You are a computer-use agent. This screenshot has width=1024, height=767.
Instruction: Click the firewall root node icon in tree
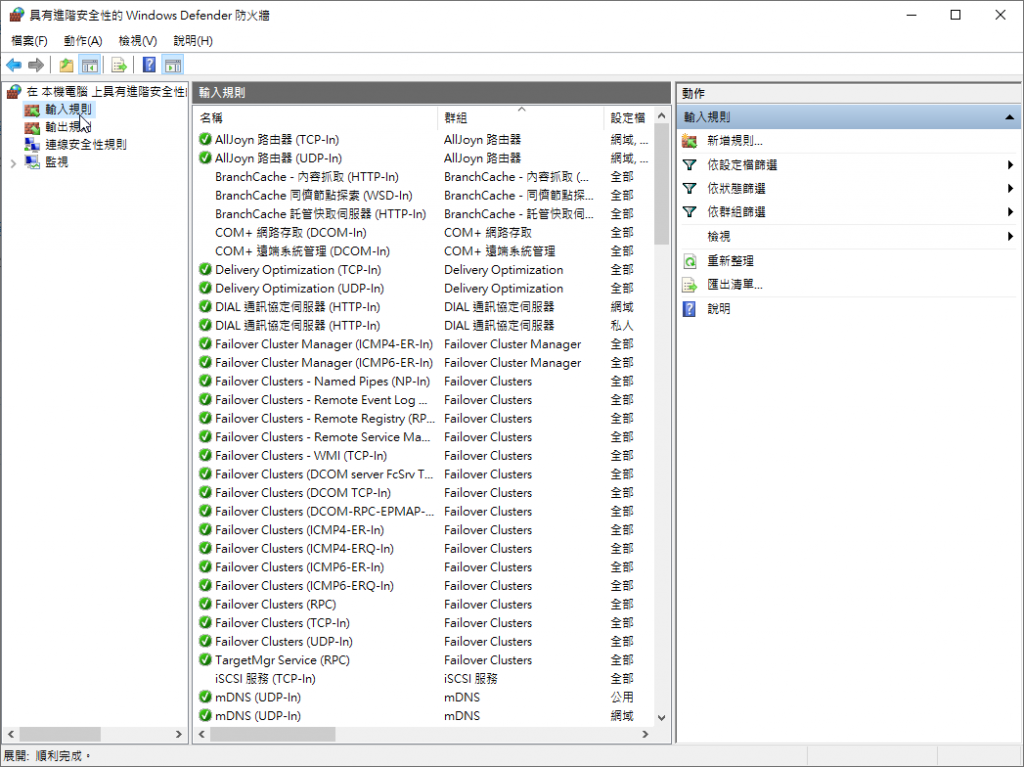coord(14,91)
